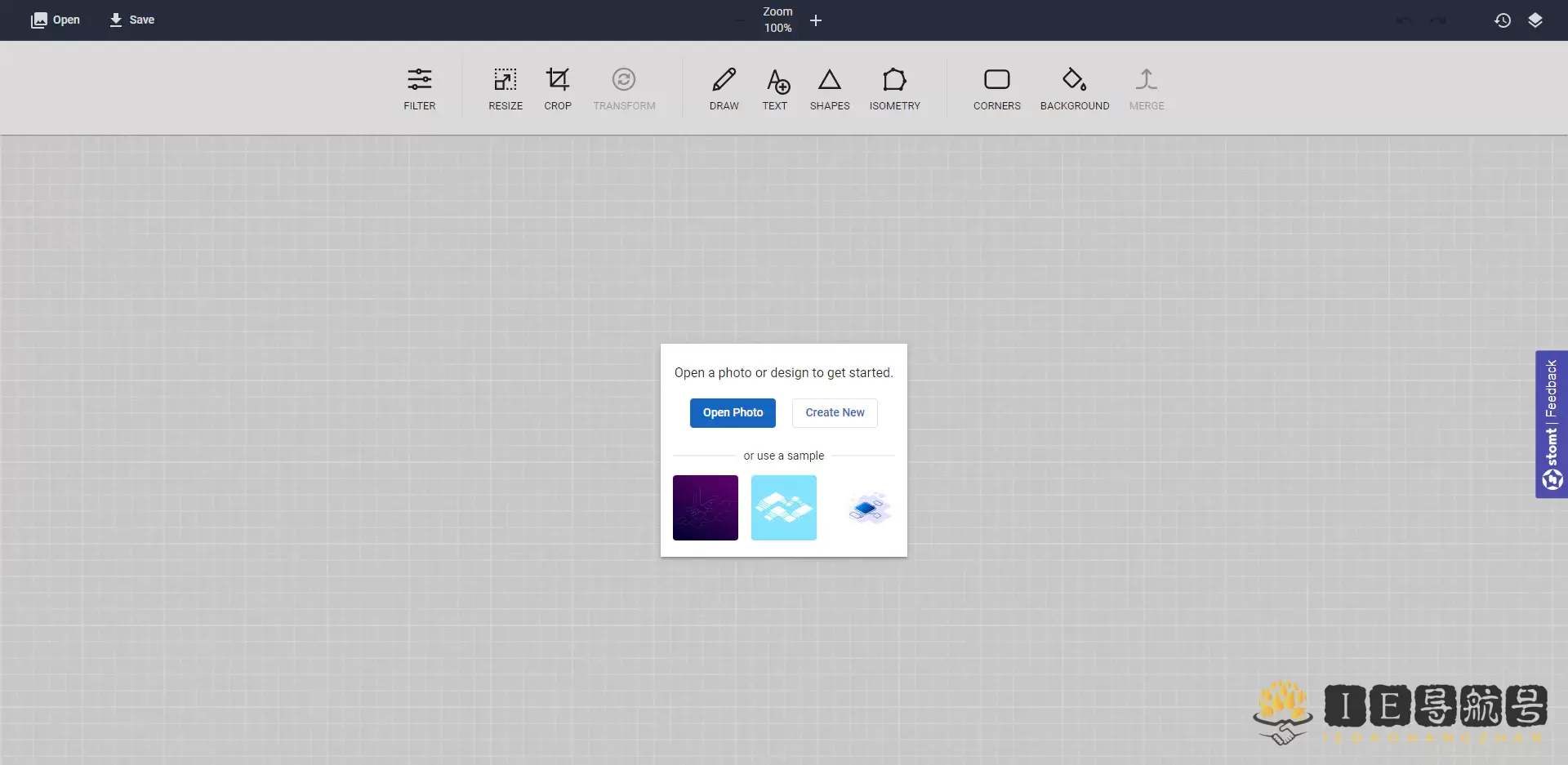Toggle the layers panel icon

coord(1535,20)
